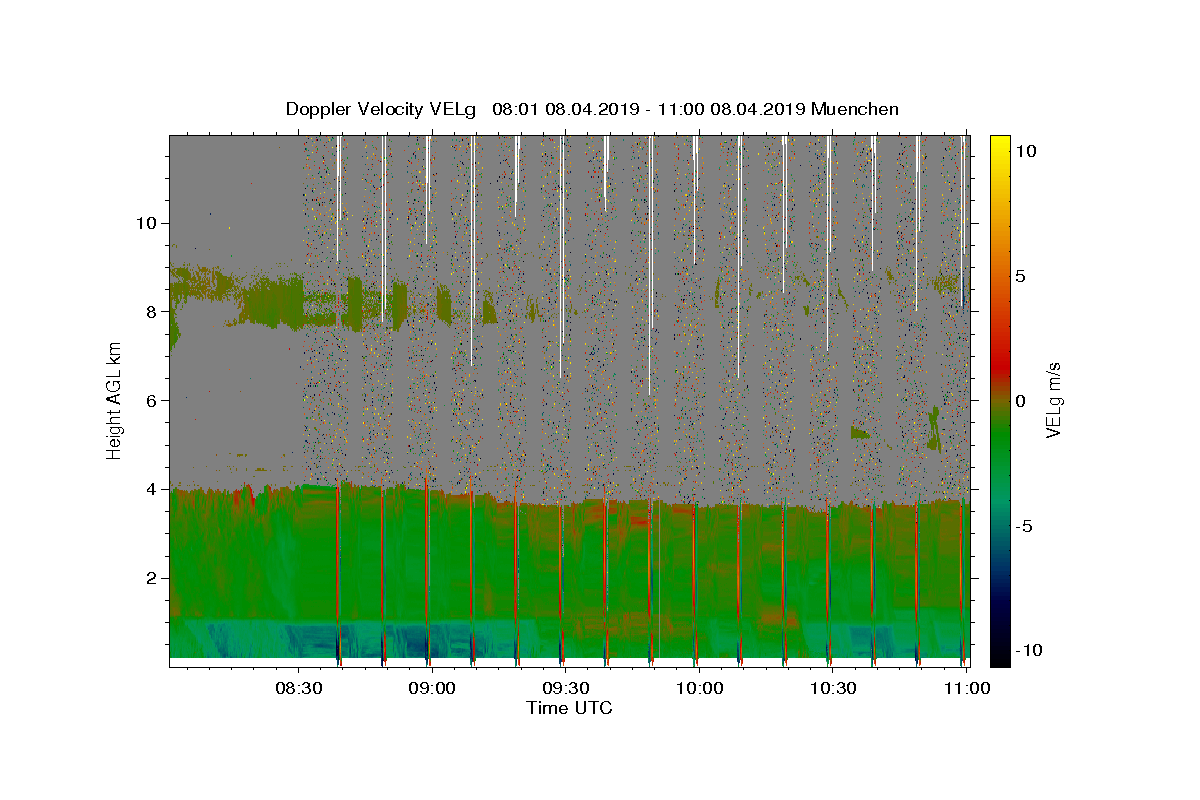Click the 11:00 time tick label
Screen dimensions: 1200x800
[x=966, y=689]
